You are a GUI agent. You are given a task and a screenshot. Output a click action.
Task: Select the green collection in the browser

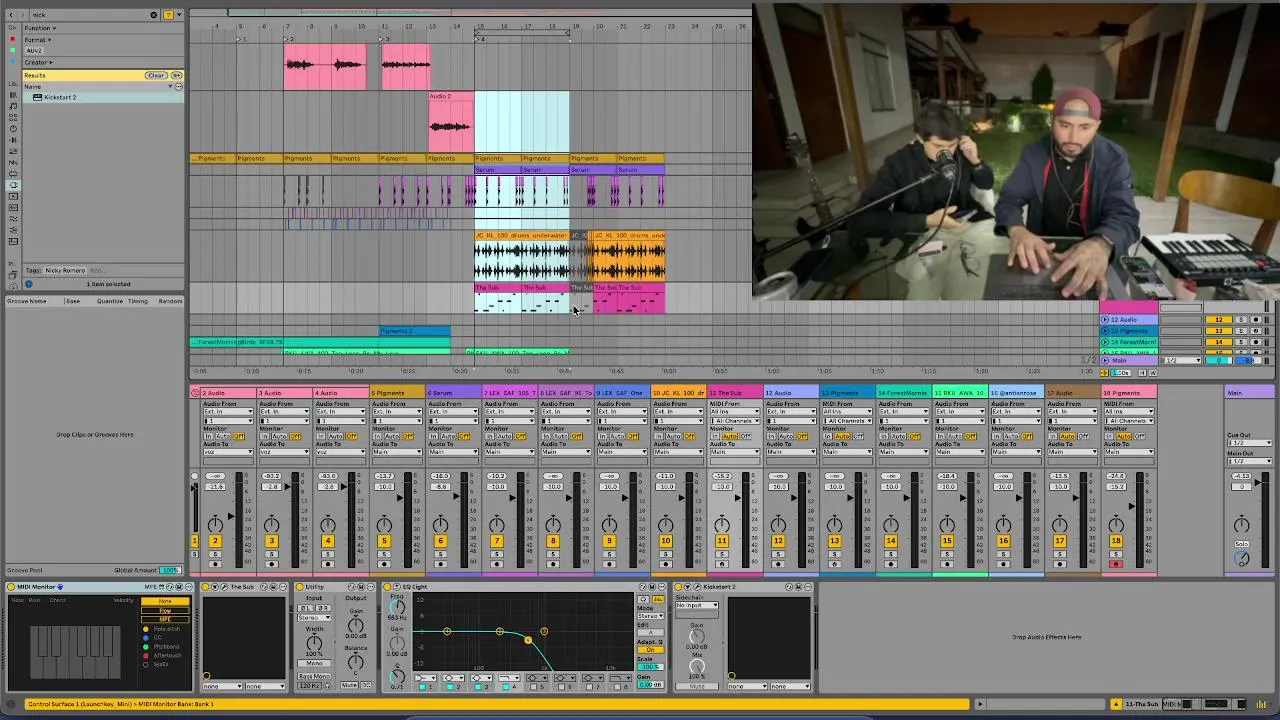click(12, 50)
